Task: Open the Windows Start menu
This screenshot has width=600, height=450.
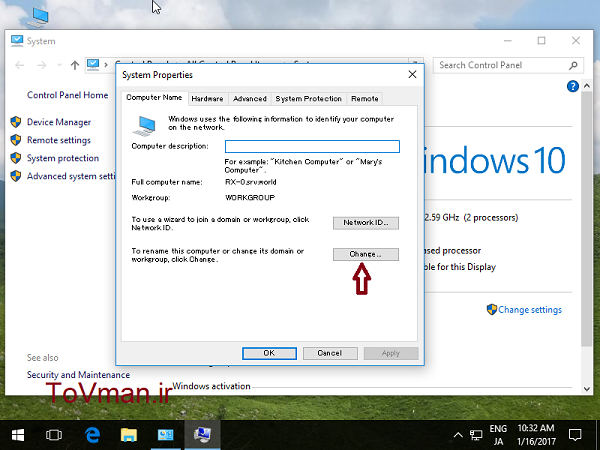Action: [x=18, y=435]
